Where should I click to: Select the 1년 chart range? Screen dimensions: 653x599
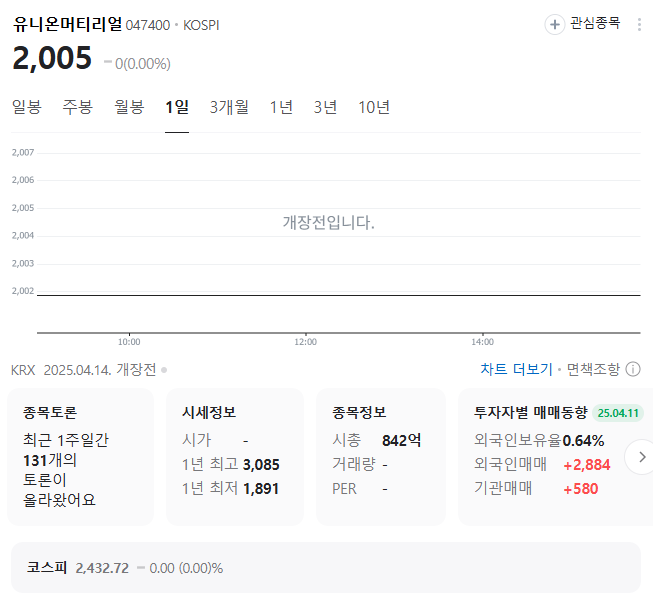[281, 107]
